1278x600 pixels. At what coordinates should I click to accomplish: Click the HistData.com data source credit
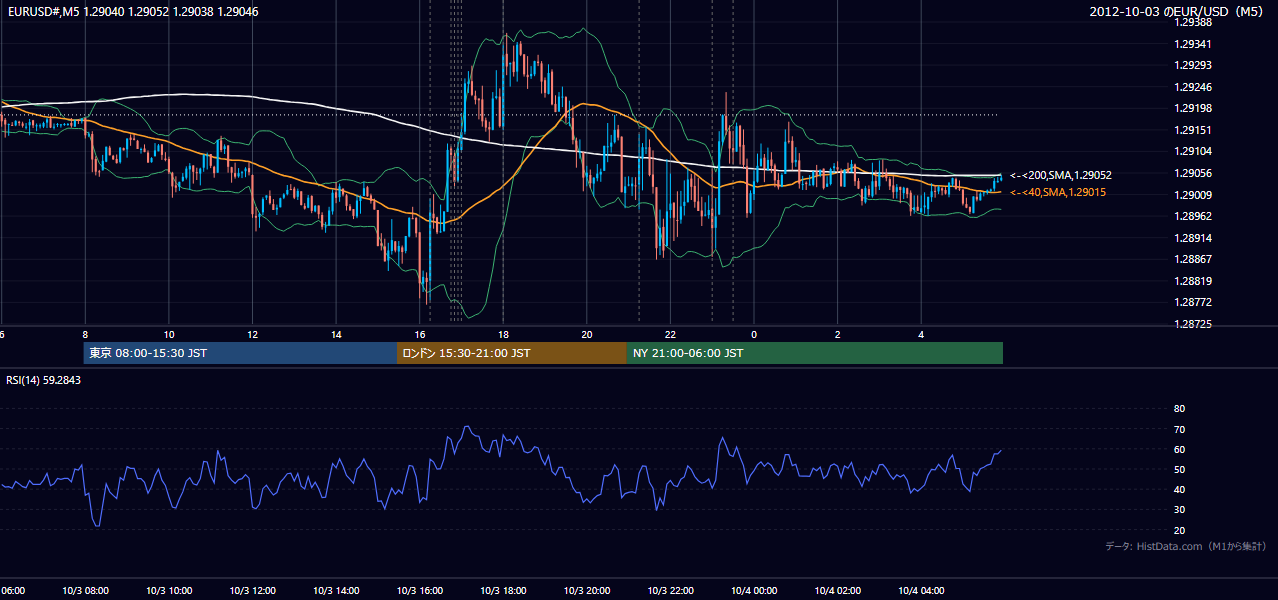click(x=1185, y=546)
